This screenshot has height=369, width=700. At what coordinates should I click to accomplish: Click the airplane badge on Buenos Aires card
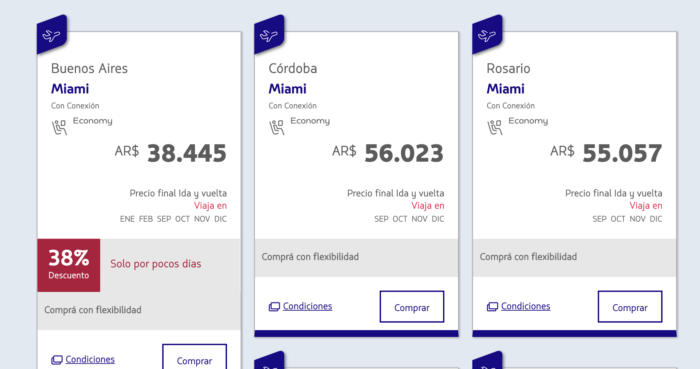tap(52, 34)
